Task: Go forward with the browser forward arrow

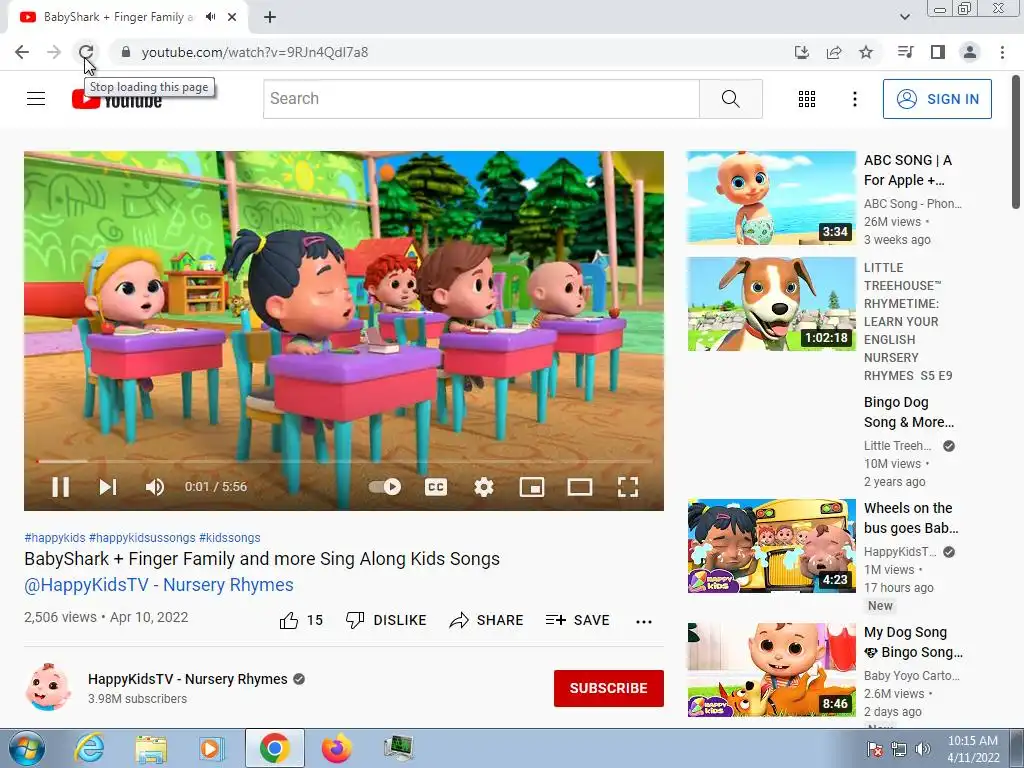Action: tap(54, 52)
